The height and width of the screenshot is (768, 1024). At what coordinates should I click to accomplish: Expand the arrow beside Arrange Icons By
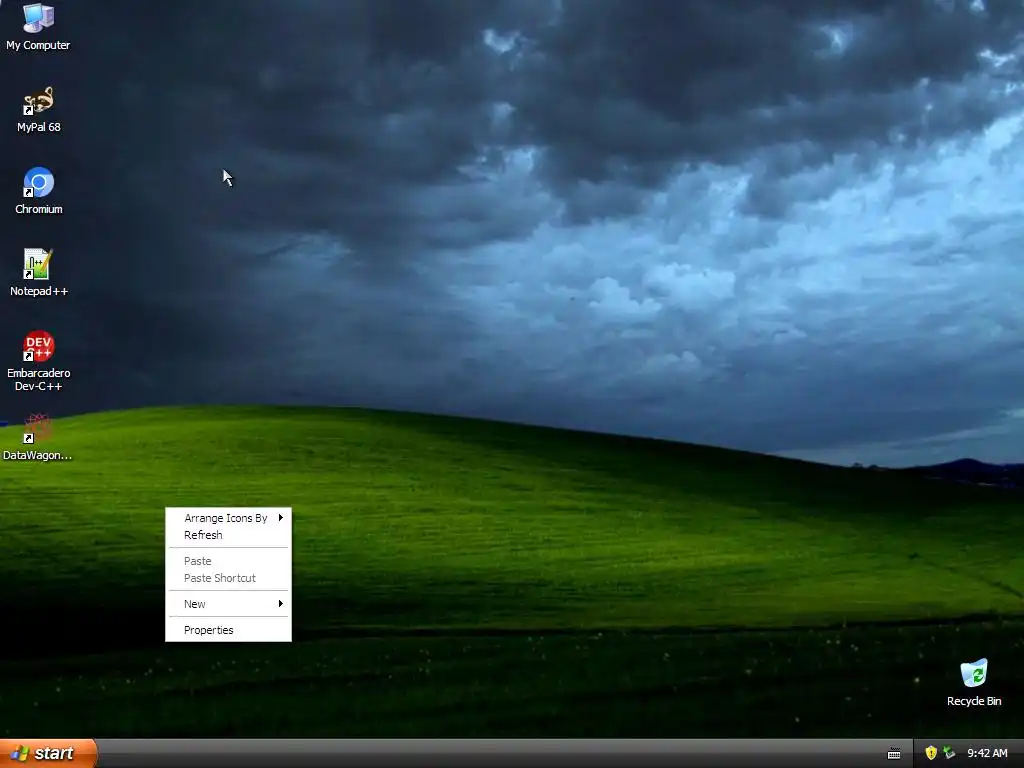pyautogui.click(x=281, y=517)
